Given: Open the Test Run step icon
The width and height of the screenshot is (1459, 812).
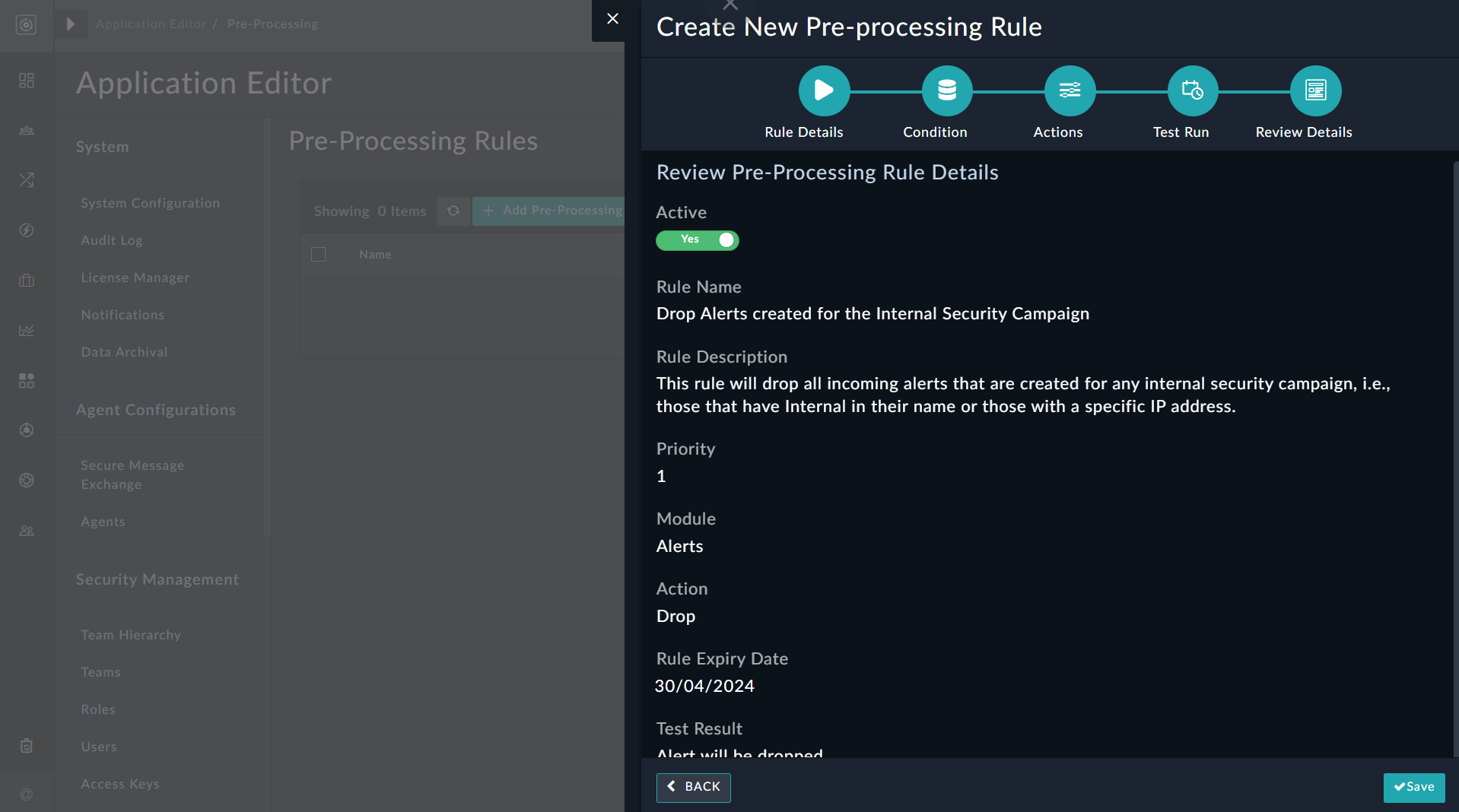Looking at the screenshot, I should click(x=1192, y=90).
